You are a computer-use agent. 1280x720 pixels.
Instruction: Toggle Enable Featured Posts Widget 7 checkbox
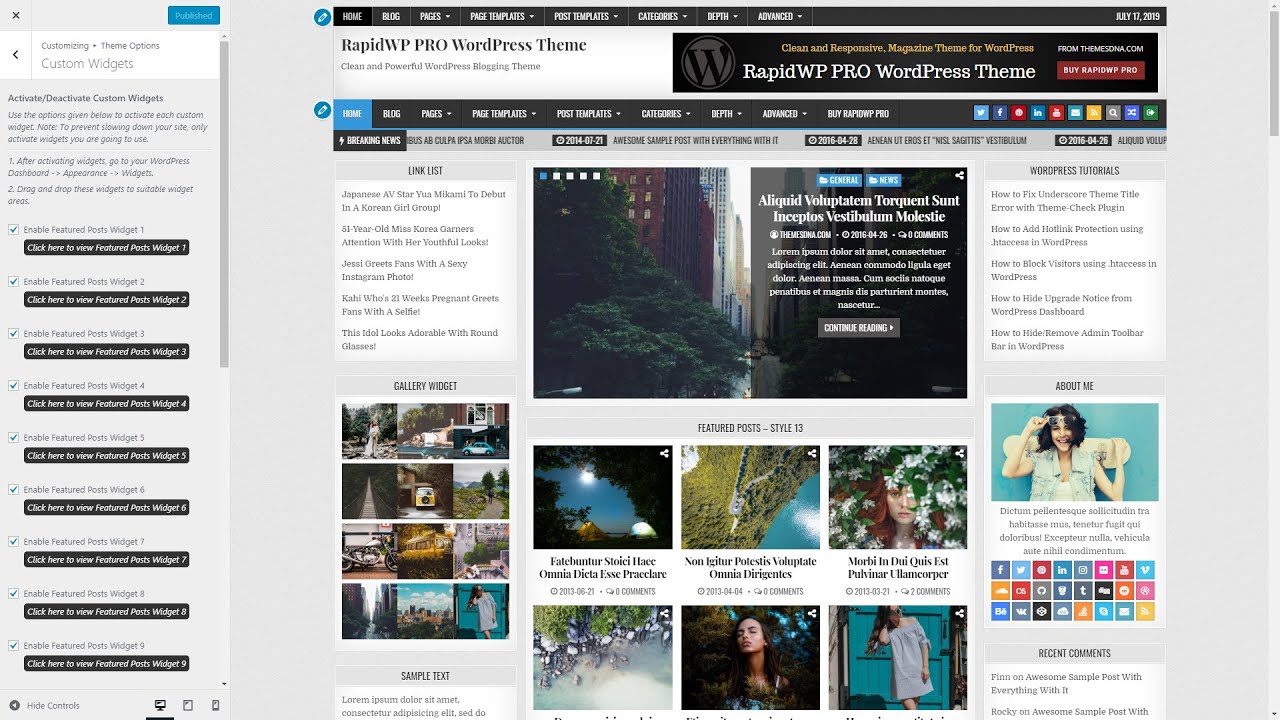pos(13,541)
